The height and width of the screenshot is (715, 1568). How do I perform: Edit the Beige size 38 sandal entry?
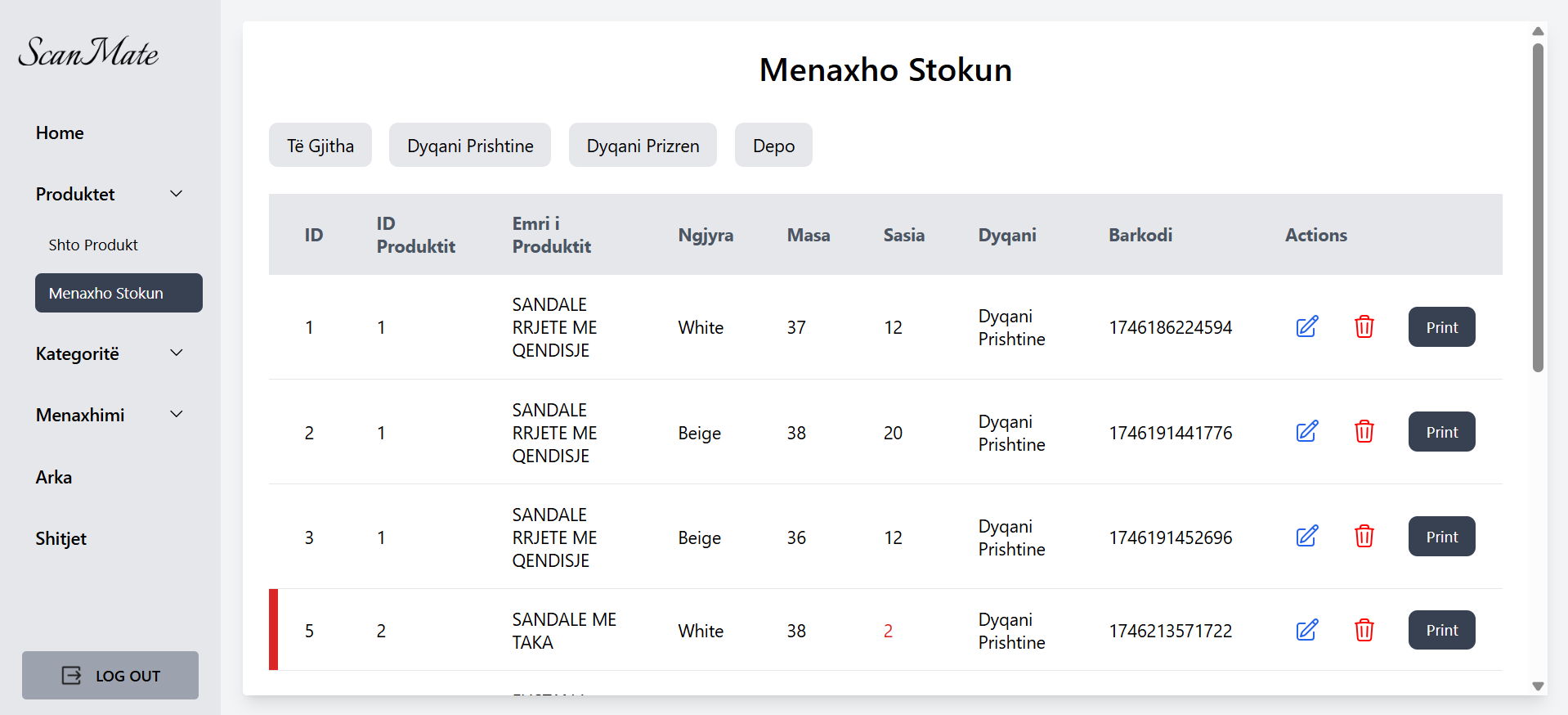coord(1306,431)
